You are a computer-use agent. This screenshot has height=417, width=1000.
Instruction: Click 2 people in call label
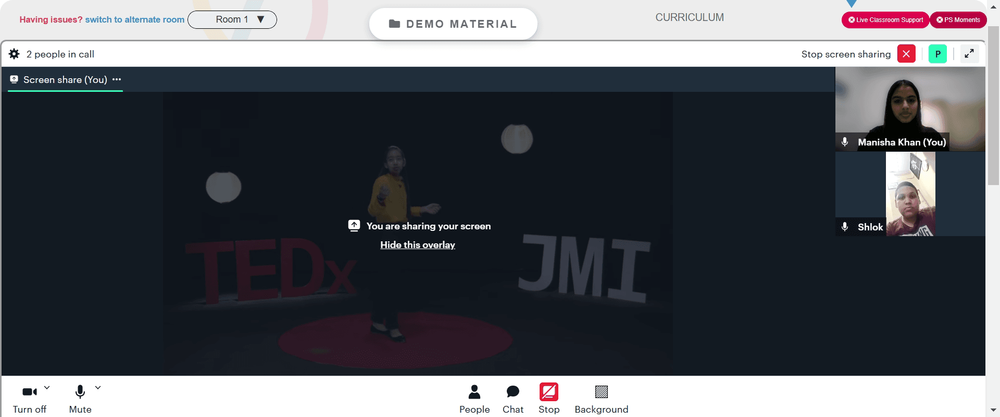point(61,54)
